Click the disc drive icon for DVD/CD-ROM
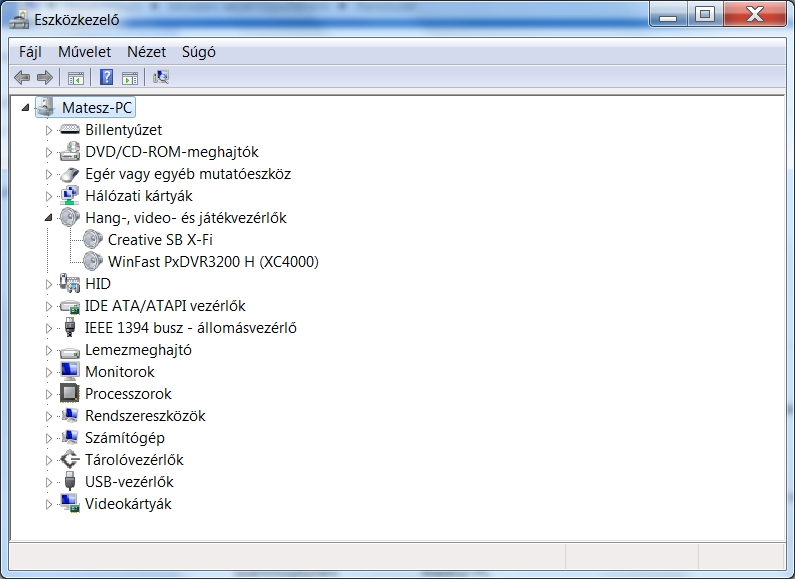Screen dimensions: 795x579 tap(69, 152)
